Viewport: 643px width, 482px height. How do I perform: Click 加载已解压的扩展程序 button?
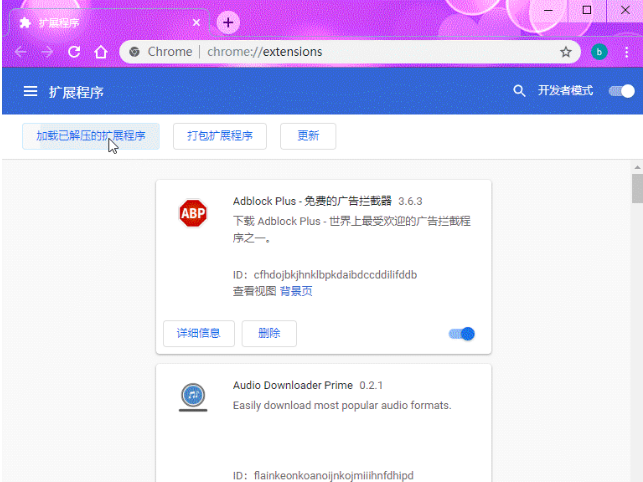coord(91,136)
